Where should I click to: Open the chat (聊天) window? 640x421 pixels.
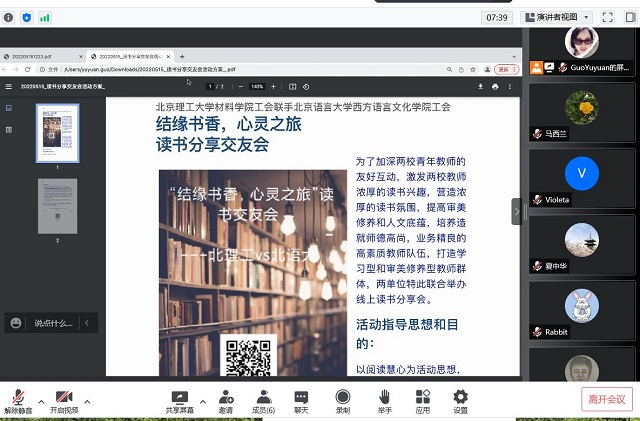[x=301, y=400]
